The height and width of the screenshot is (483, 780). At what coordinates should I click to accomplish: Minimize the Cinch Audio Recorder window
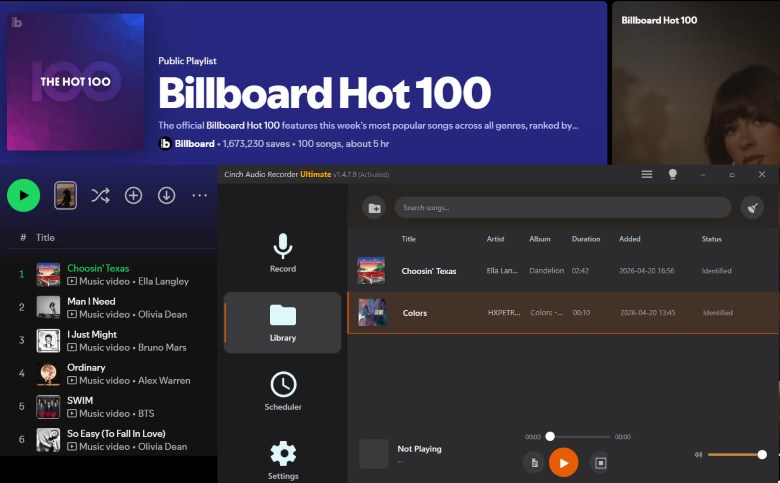[x=703, y=175]
